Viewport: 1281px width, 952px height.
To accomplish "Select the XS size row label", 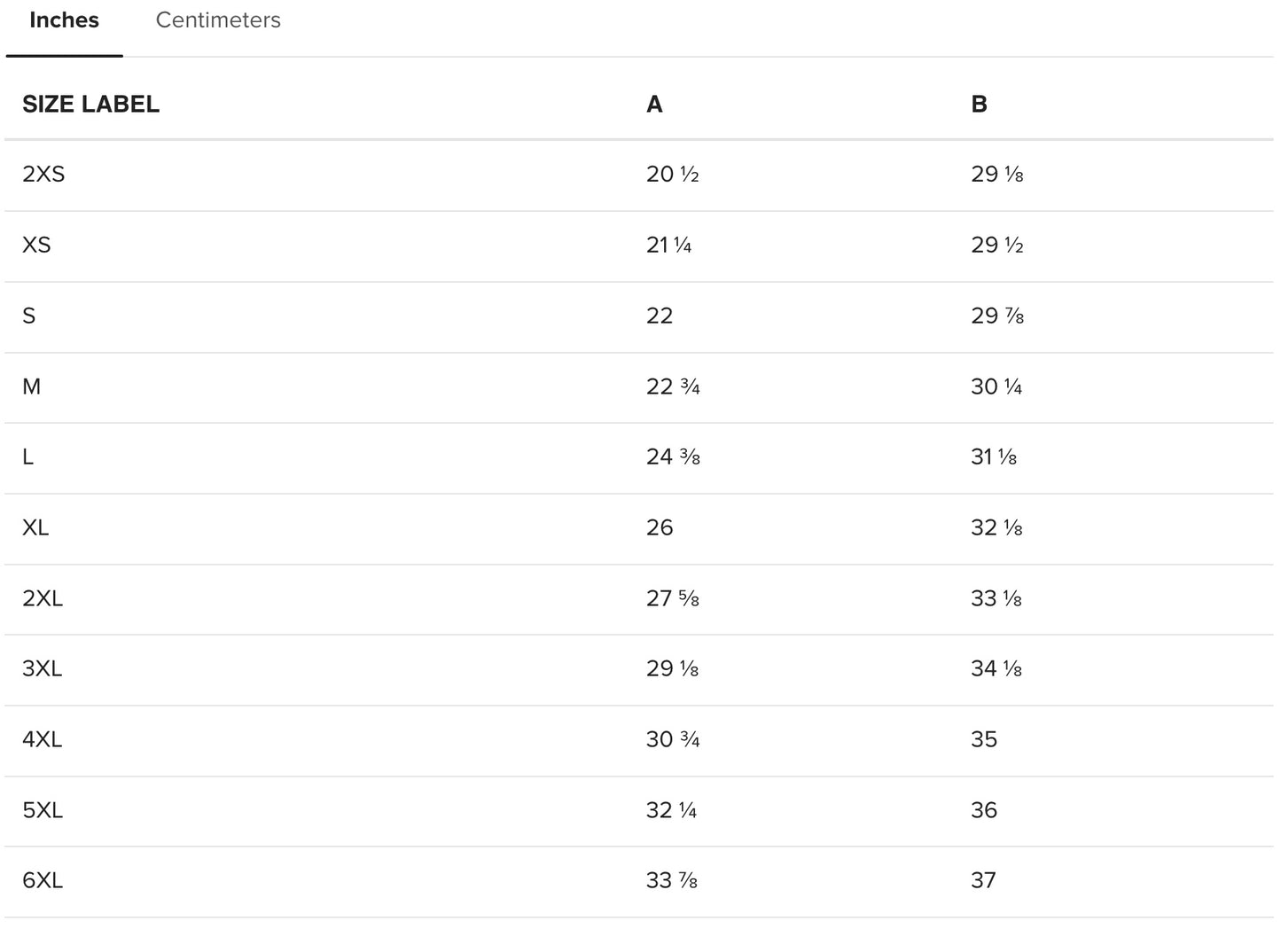I will 36,246.
